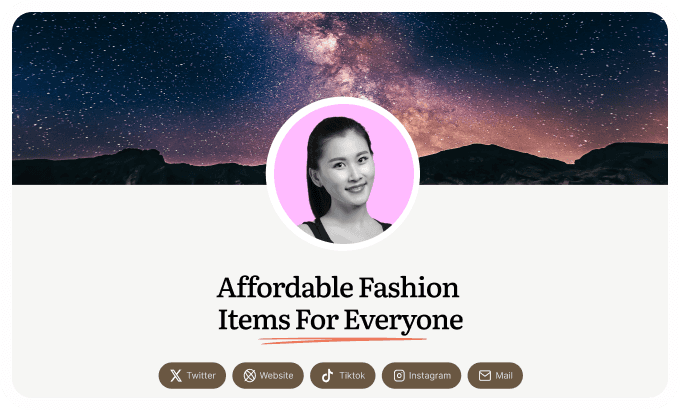Click the "Items For Everyone" heading line
Image resolution: width=680 pixels, height=410 pixels.
(x=340, y=320)
